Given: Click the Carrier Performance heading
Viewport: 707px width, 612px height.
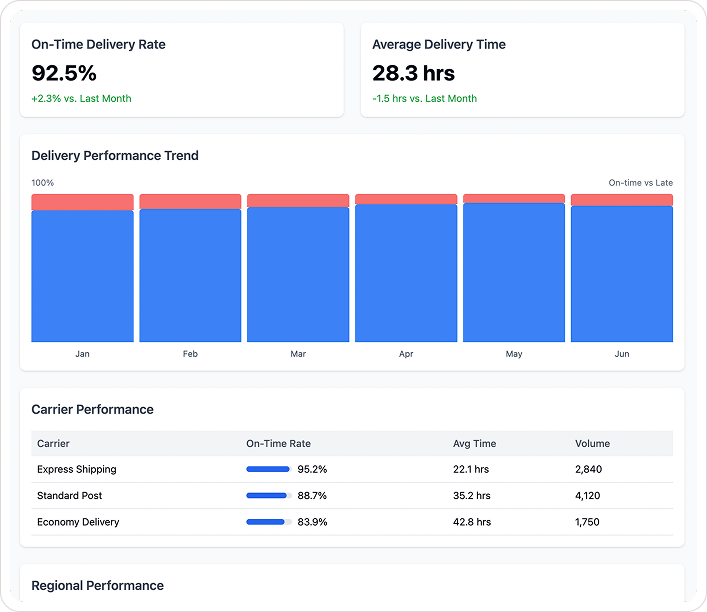Looking at the screenshot, I should click(92, 410).
